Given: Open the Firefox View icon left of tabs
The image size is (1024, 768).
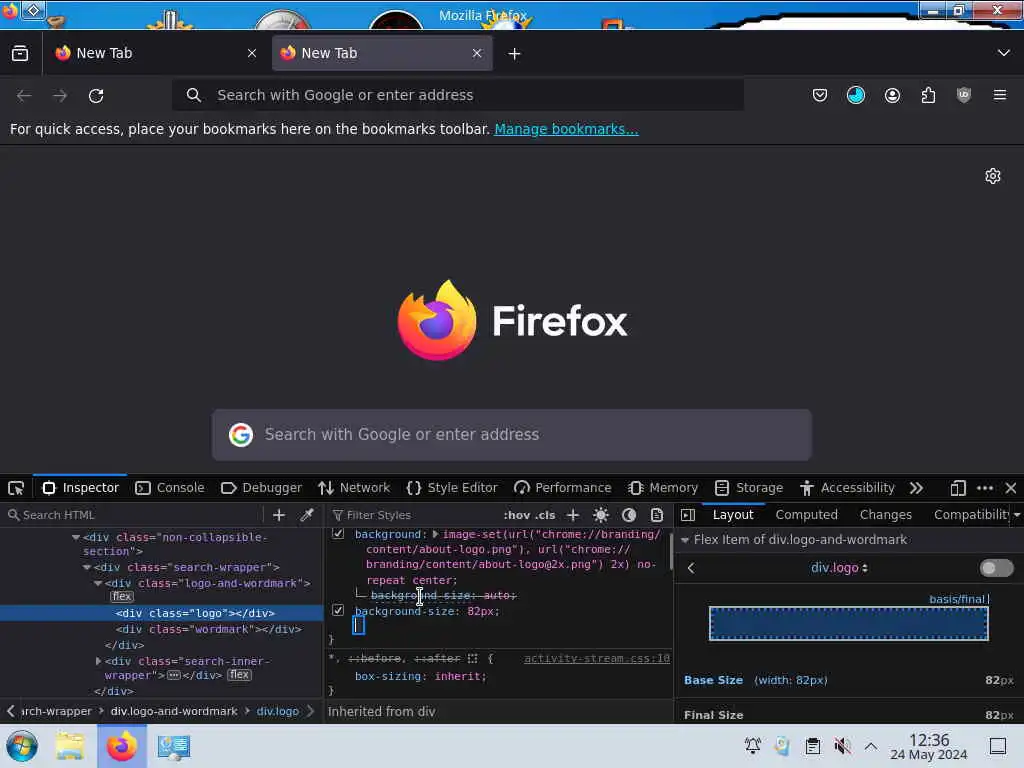Looking at the screenshot, I should point(20,53).
